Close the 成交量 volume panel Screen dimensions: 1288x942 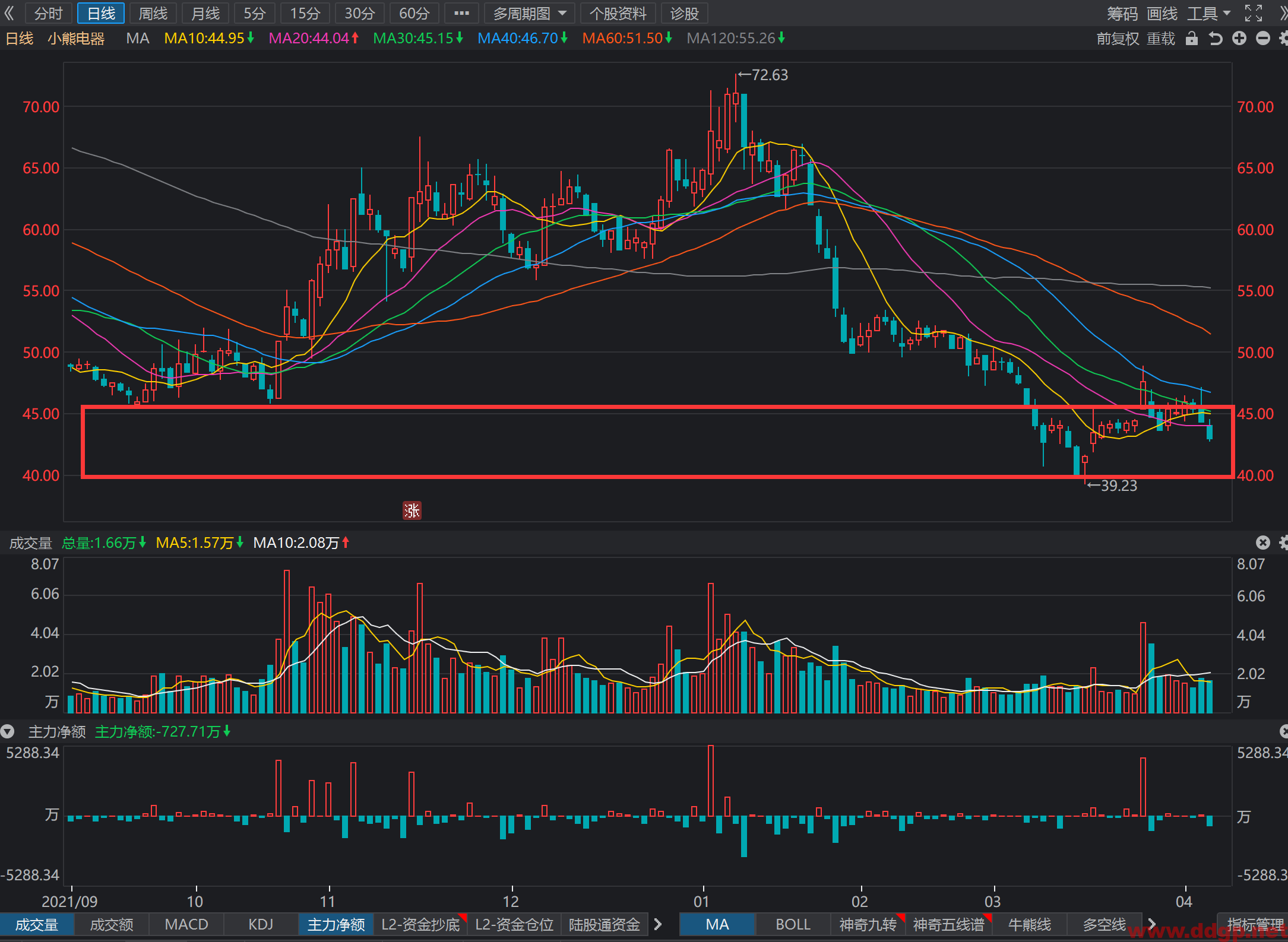click(x=1263, y=543)
